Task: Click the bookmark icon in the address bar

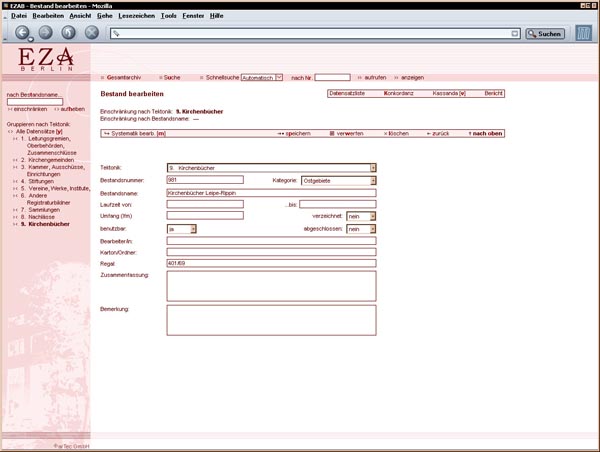Action: coord(116,34)
